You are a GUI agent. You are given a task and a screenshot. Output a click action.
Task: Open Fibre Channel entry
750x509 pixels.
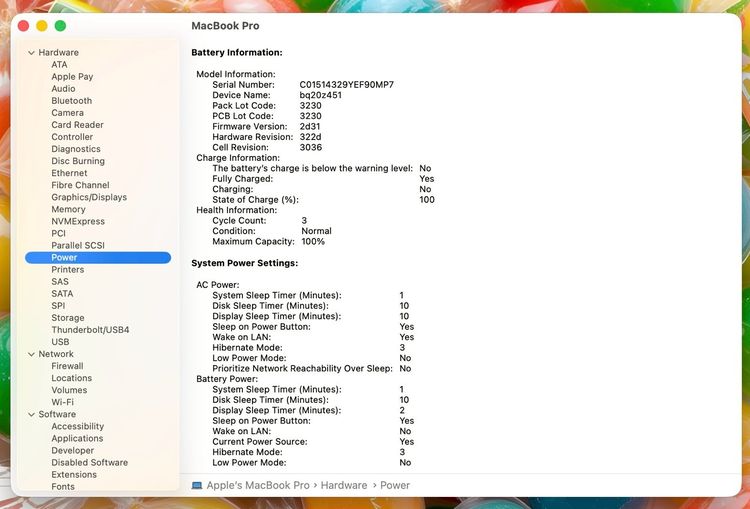[x=80, y=185]
